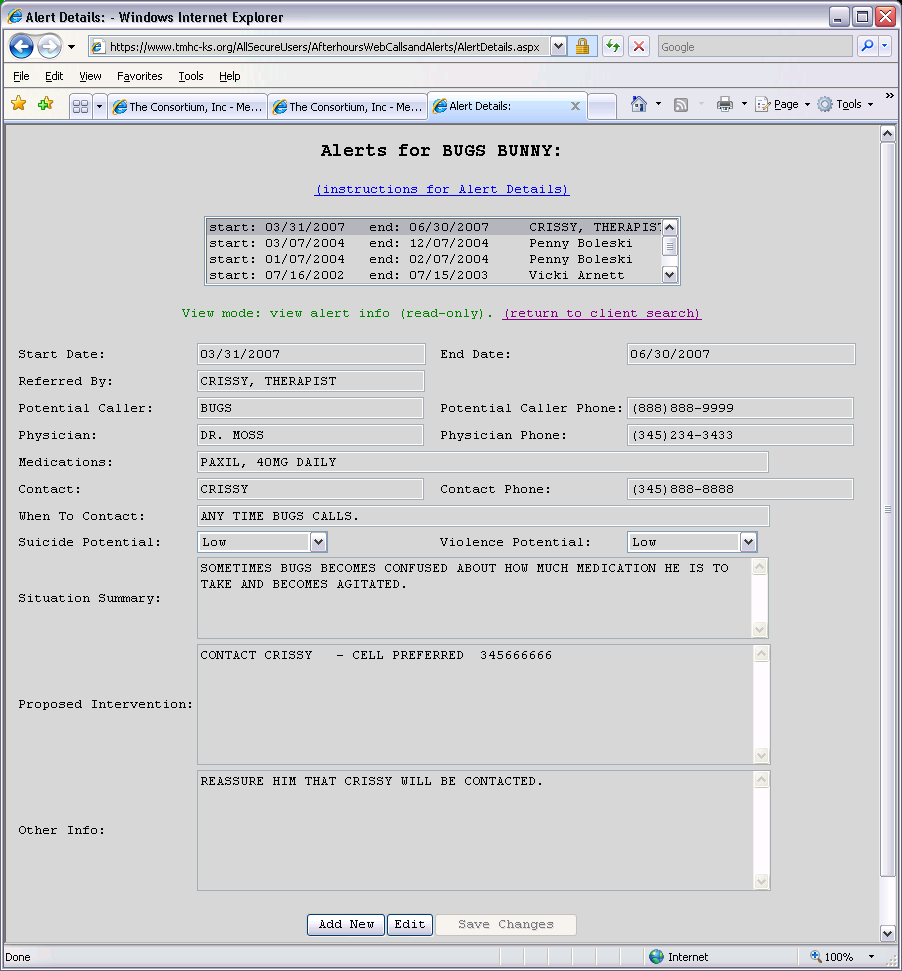This screenshot has width=902, height=971.
Task: Open the Tools gear toolbar menu
Action: tap(845, 104)
